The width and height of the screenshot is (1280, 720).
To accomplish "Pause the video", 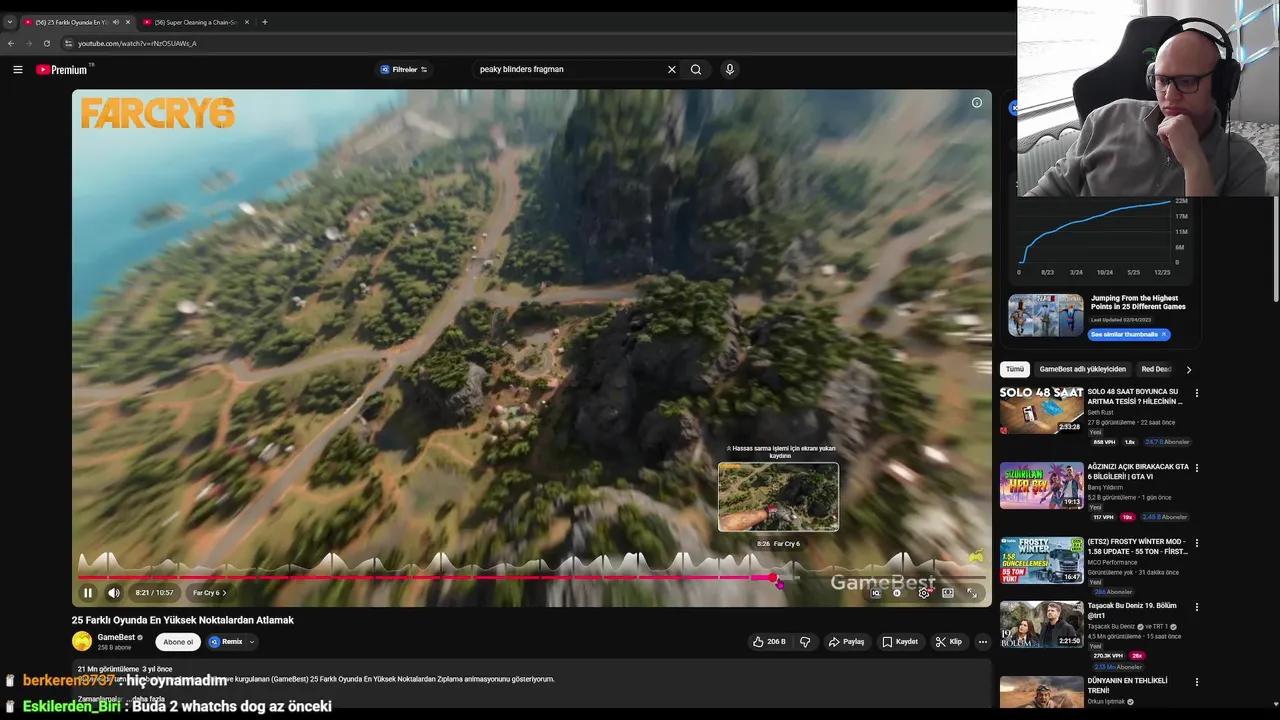I will point(88,593).
